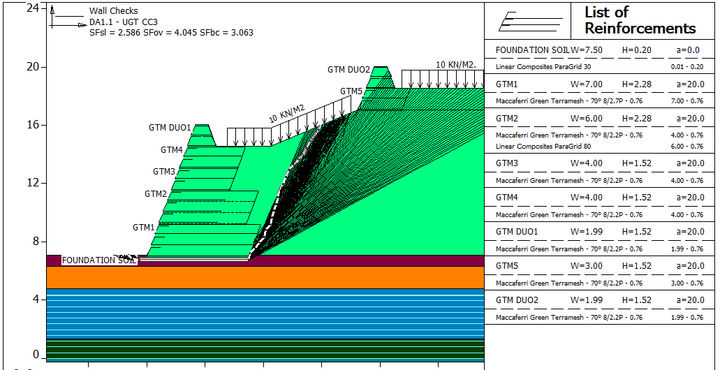Click the orange soil layer
The width and height of the screenshot is (720, 370).
point(265,278)
